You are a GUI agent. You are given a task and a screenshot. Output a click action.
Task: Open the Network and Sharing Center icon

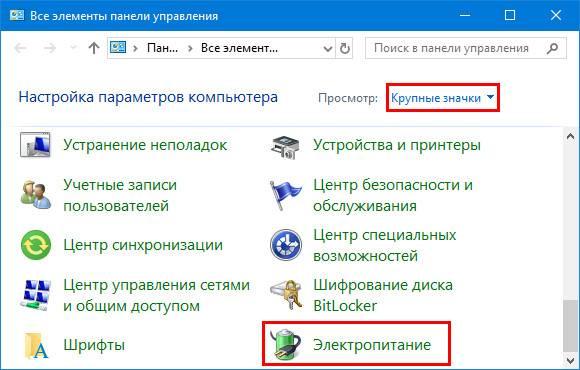[x=36, y=295]
